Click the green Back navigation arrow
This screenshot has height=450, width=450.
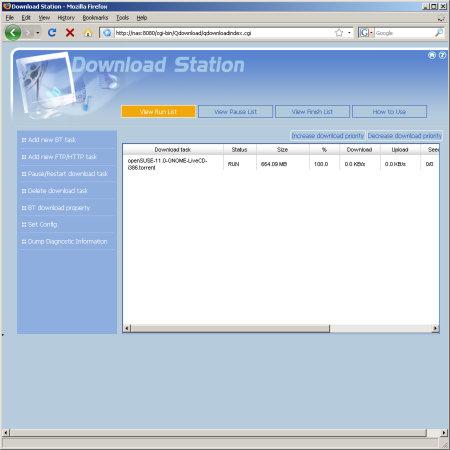pos(13,33)
